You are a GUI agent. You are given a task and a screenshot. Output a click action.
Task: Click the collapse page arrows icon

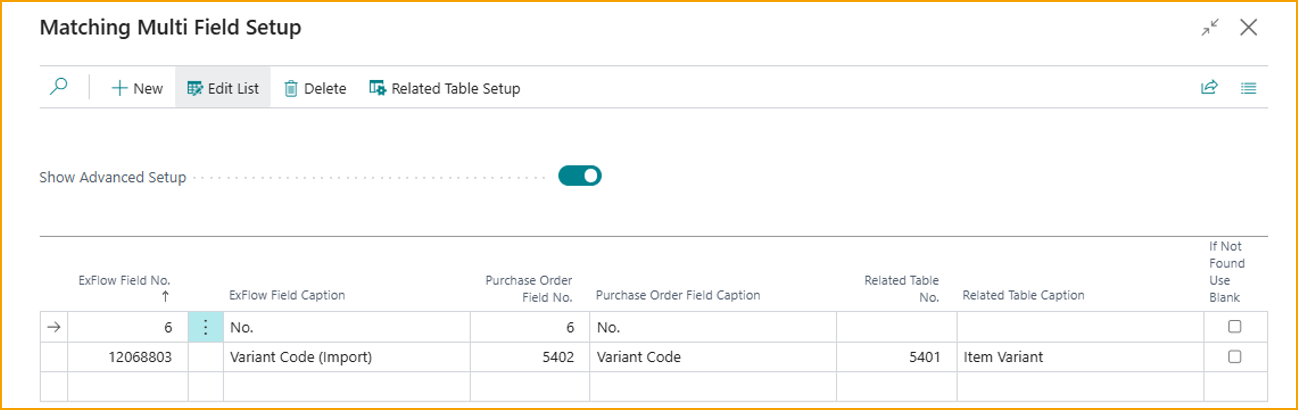pos(1210,28)
